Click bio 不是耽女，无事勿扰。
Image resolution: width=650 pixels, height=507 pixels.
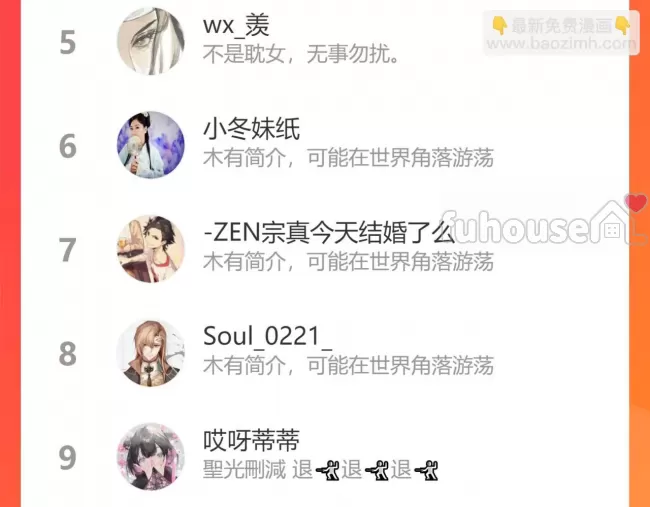pos(301,54)
